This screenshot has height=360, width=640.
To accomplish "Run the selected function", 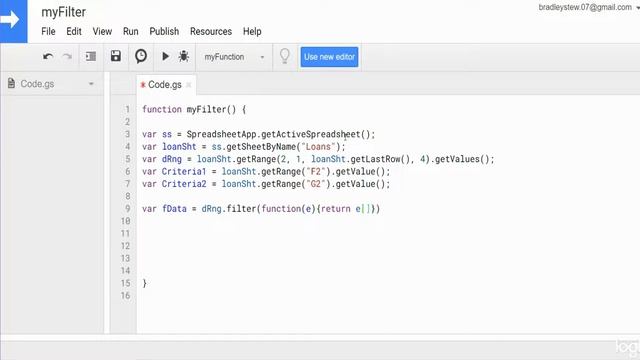I will 165,56.
